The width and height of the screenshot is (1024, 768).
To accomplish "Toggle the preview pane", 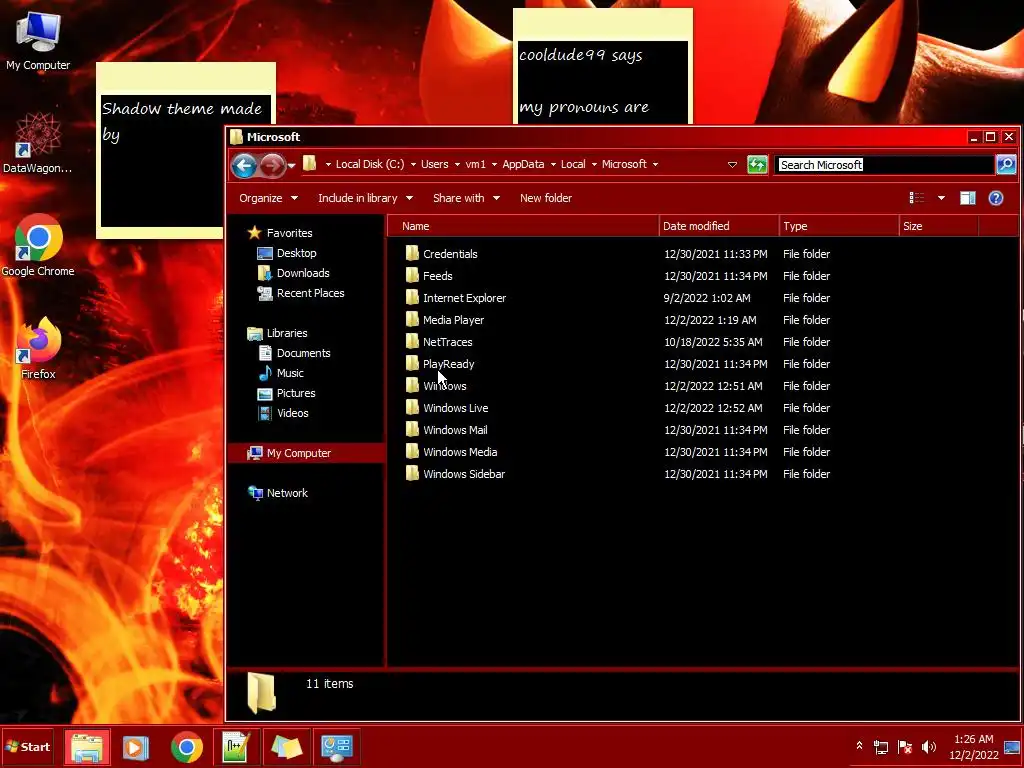I will click(x=967, y=198).
